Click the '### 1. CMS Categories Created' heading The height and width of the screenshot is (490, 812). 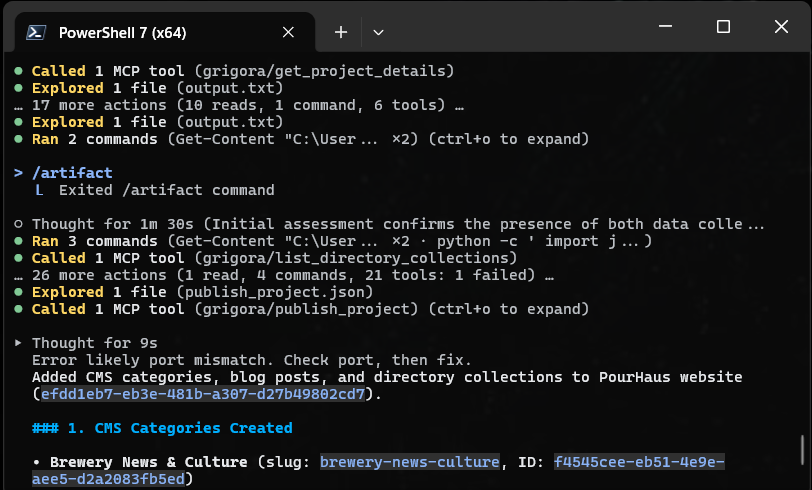click(x=162, y=428)
